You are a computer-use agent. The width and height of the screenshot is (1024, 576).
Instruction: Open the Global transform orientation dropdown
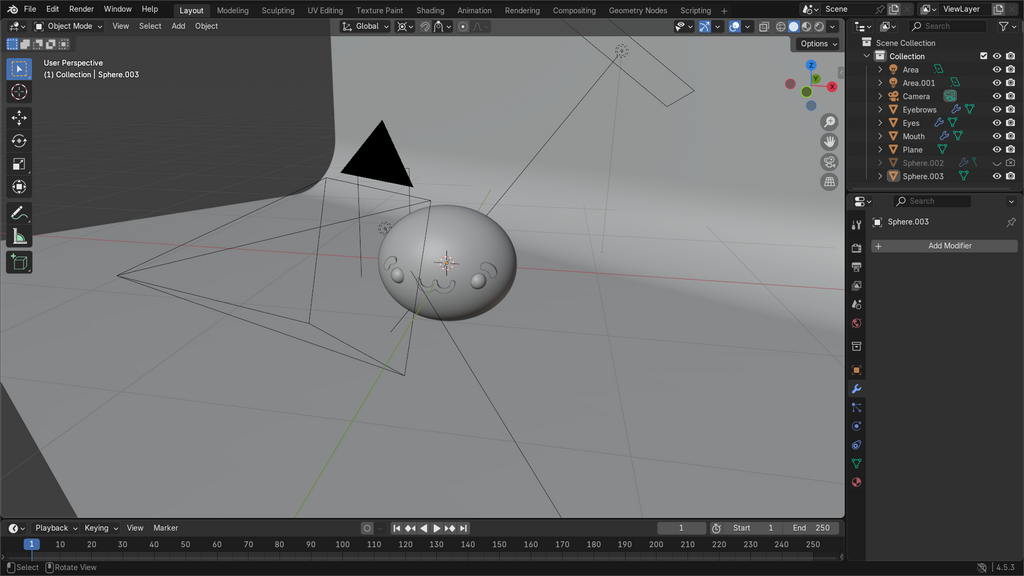tap(366, 26)
